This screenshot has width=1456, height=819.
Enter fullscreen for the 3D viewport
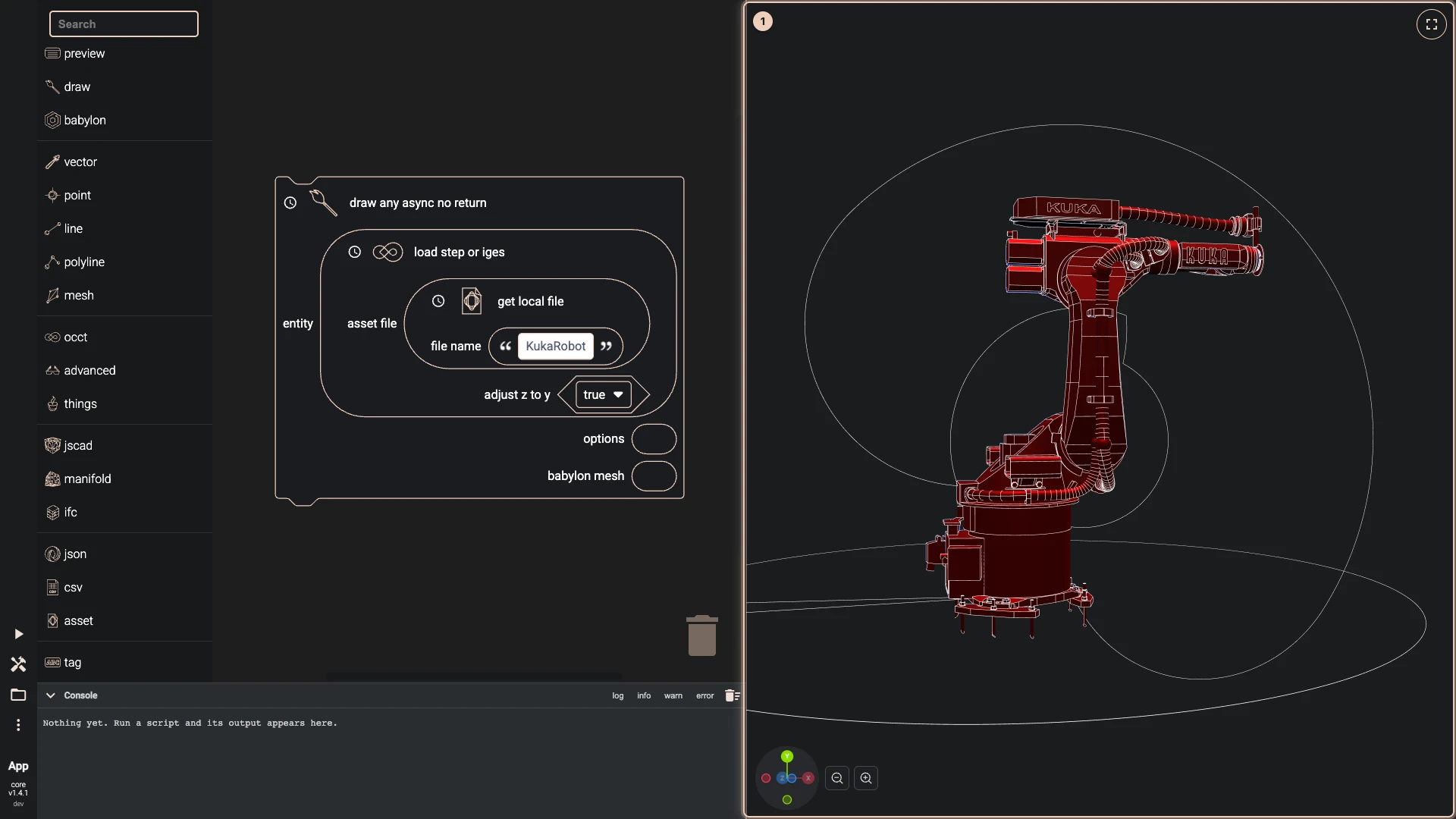click(1431, 24)
